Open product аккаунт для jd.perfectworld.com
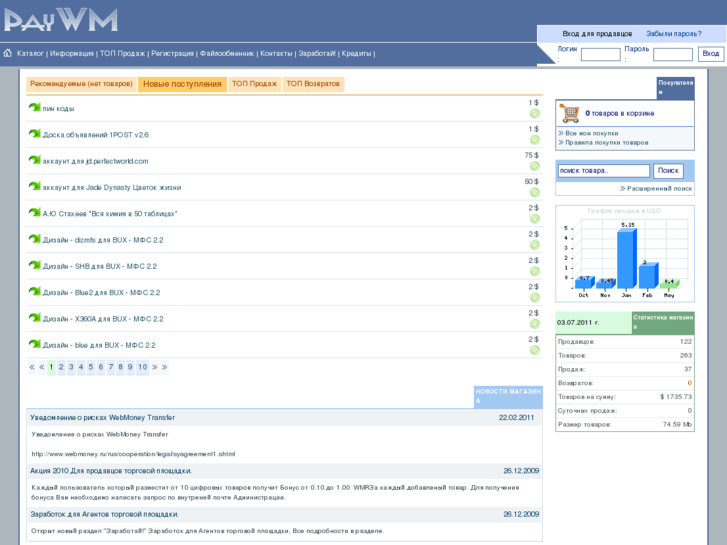This screenshot has width=727, height=545. [x=96, y=161]
